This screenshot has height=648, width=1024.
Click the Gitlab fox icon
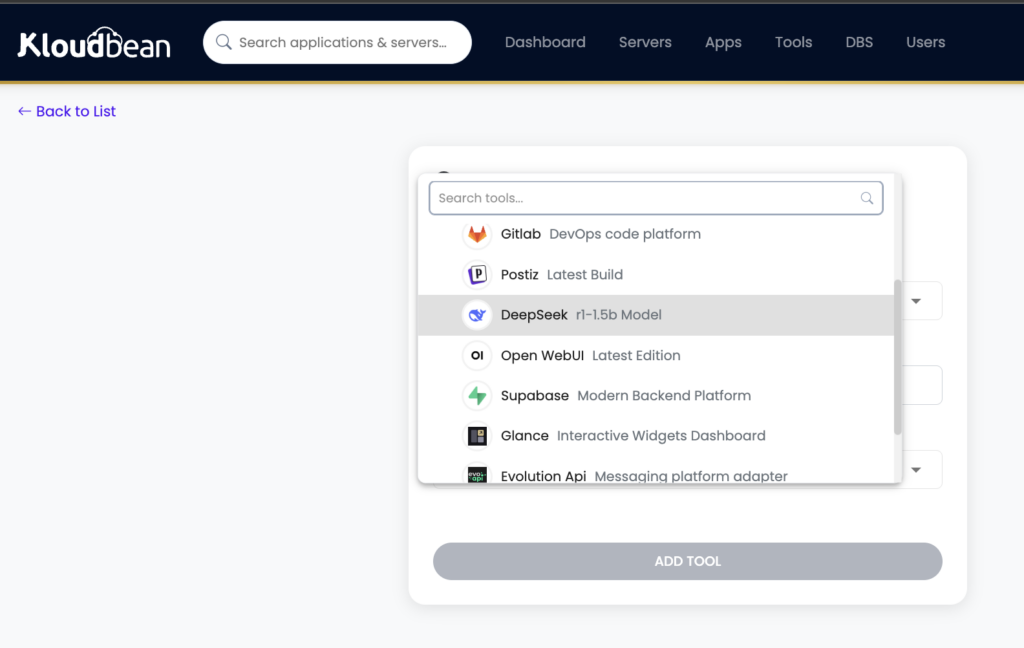click(x=477, y=234)
